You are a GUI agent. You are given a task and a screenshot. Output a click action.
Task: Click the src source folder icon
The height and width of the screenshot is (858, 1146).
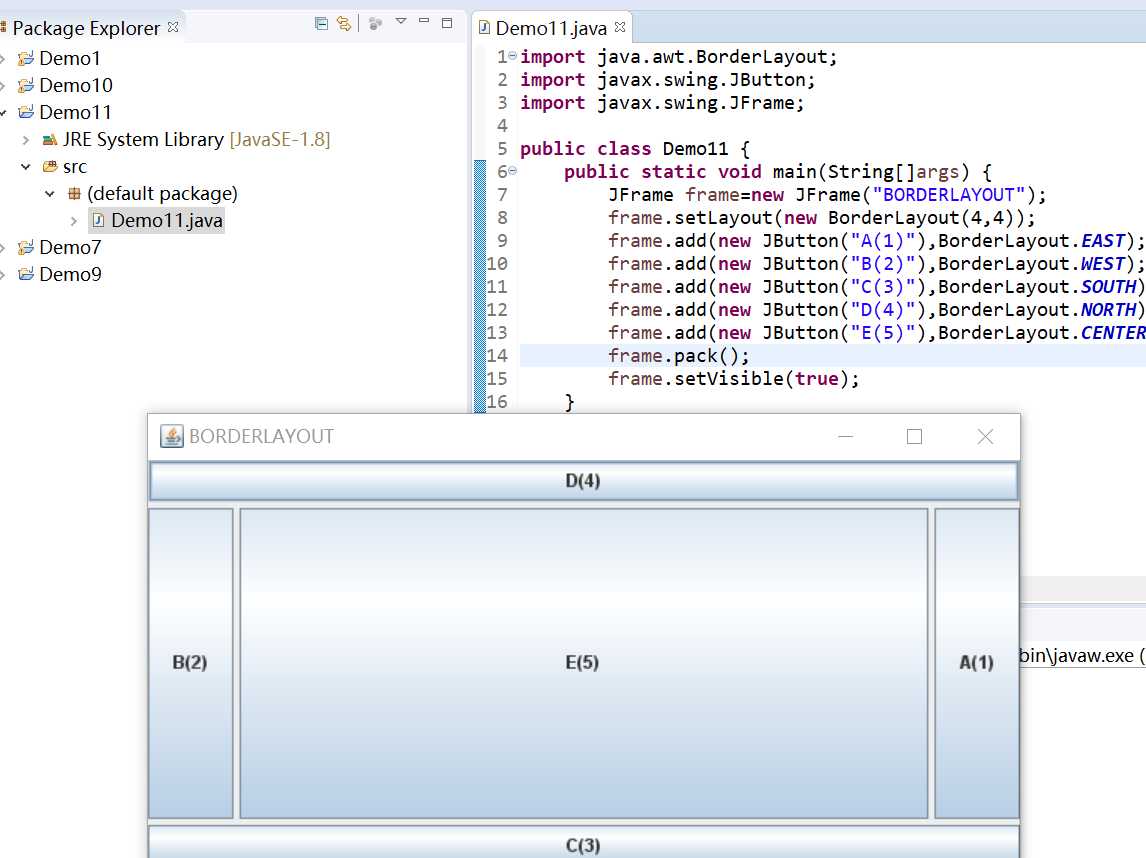click(50, 167)
